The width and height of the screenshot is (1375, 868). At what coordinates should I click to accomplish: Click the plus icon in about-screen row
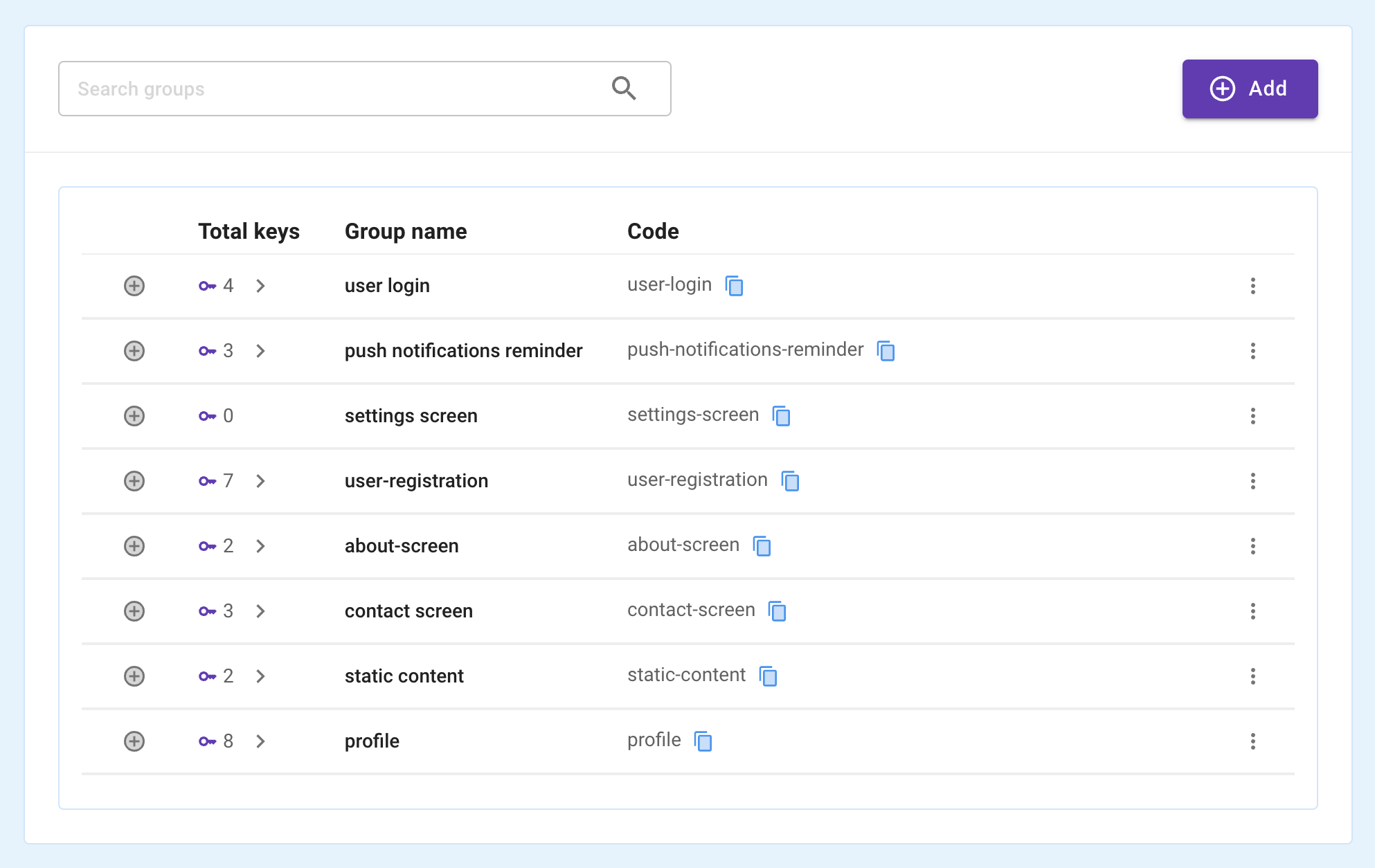[x=134, y=546]
